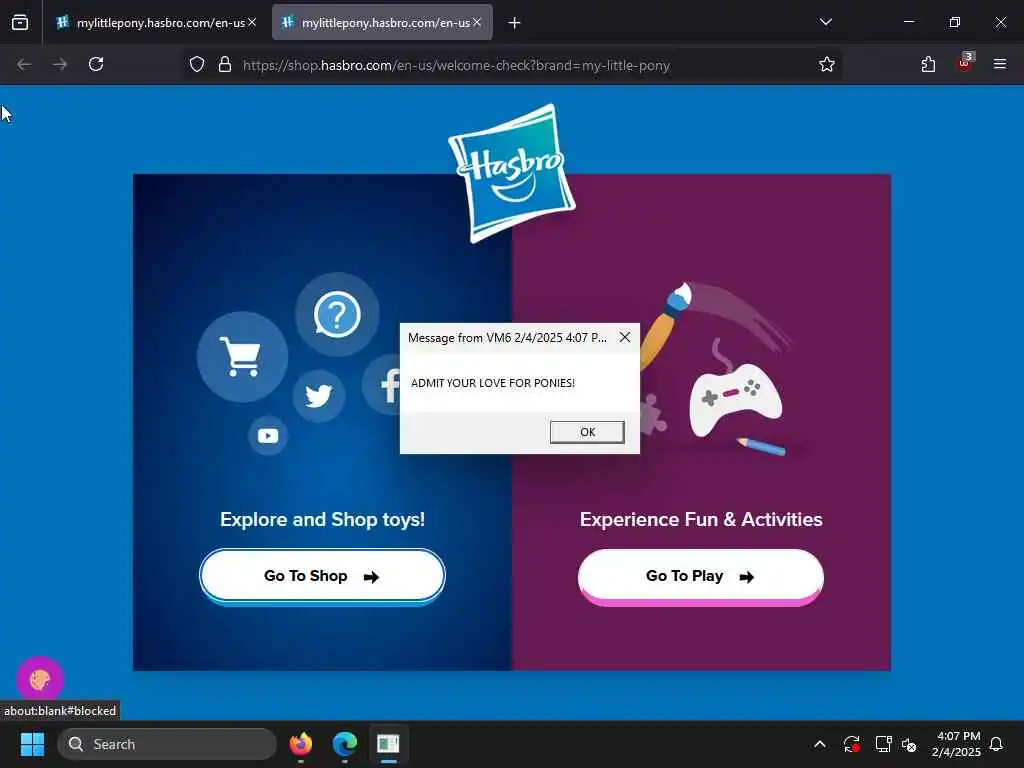
Task: Open the active taskbar app next to Edge
Action: (x=389, y=744)
